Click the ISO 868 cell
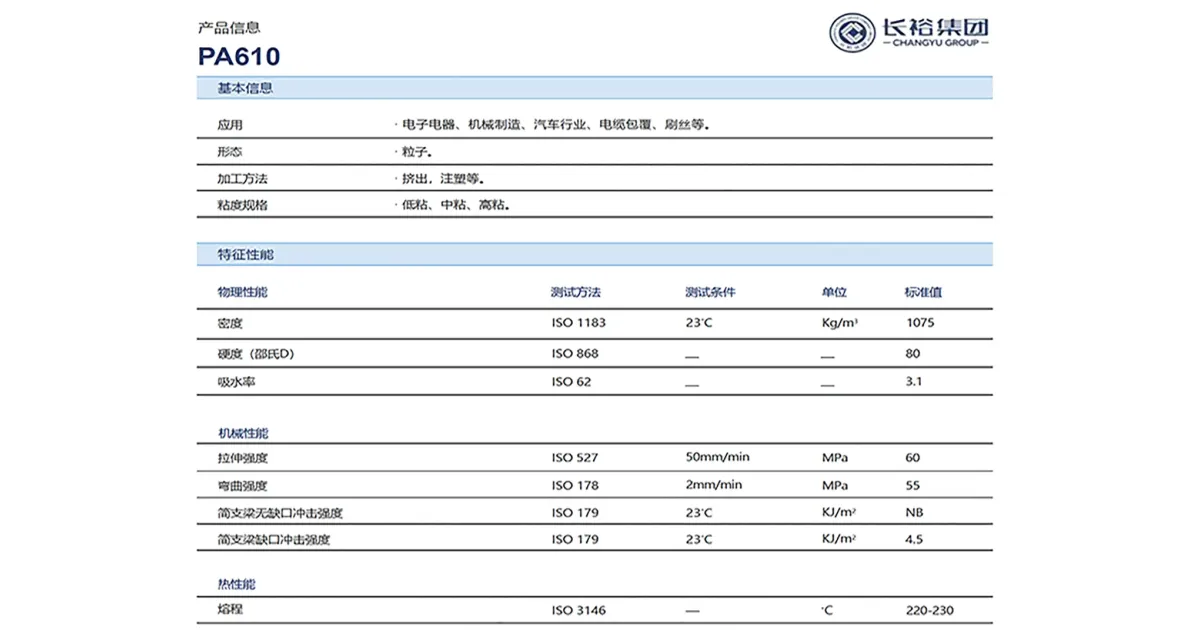The image size is (1200, 630). point(575,353)
